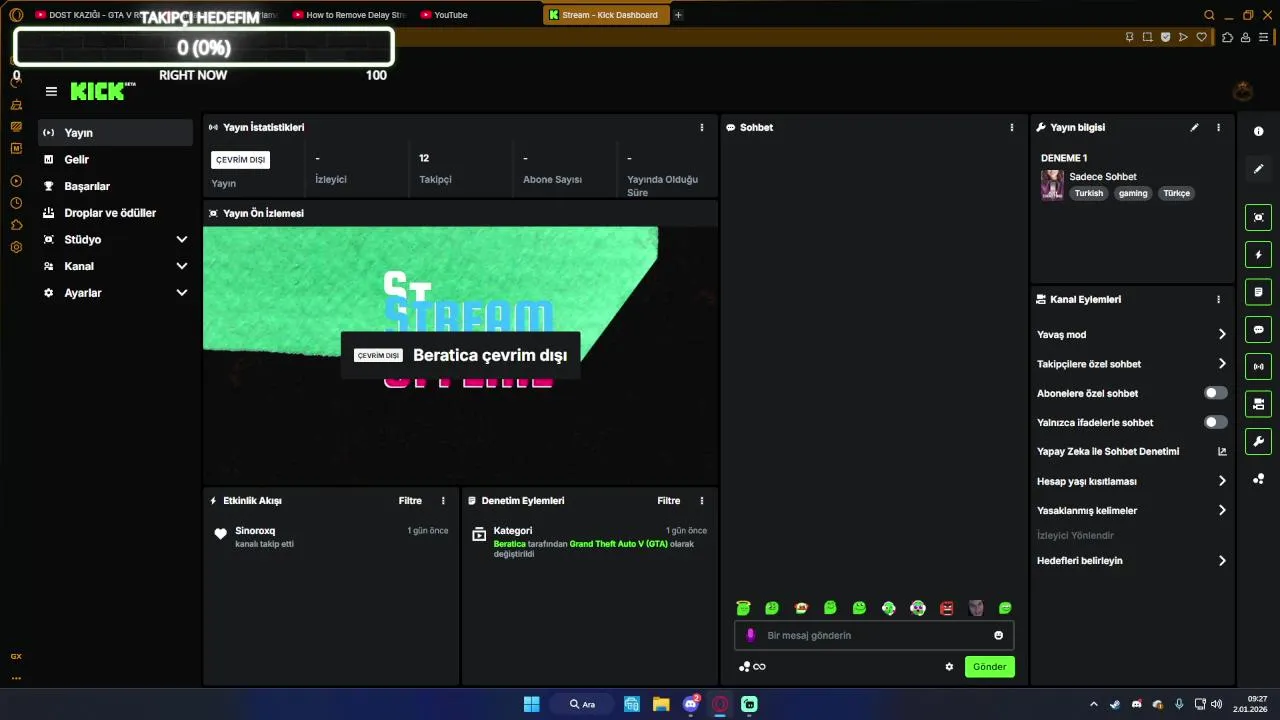Click the Bir mesaj gönderin chat input
The width and height of the screenshot is (1280, 720).
[875, 635]
